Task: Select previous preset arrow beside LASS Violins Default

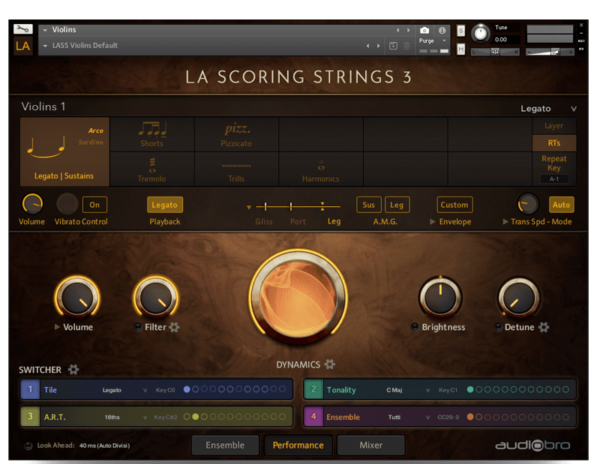Action: [368, 46]
